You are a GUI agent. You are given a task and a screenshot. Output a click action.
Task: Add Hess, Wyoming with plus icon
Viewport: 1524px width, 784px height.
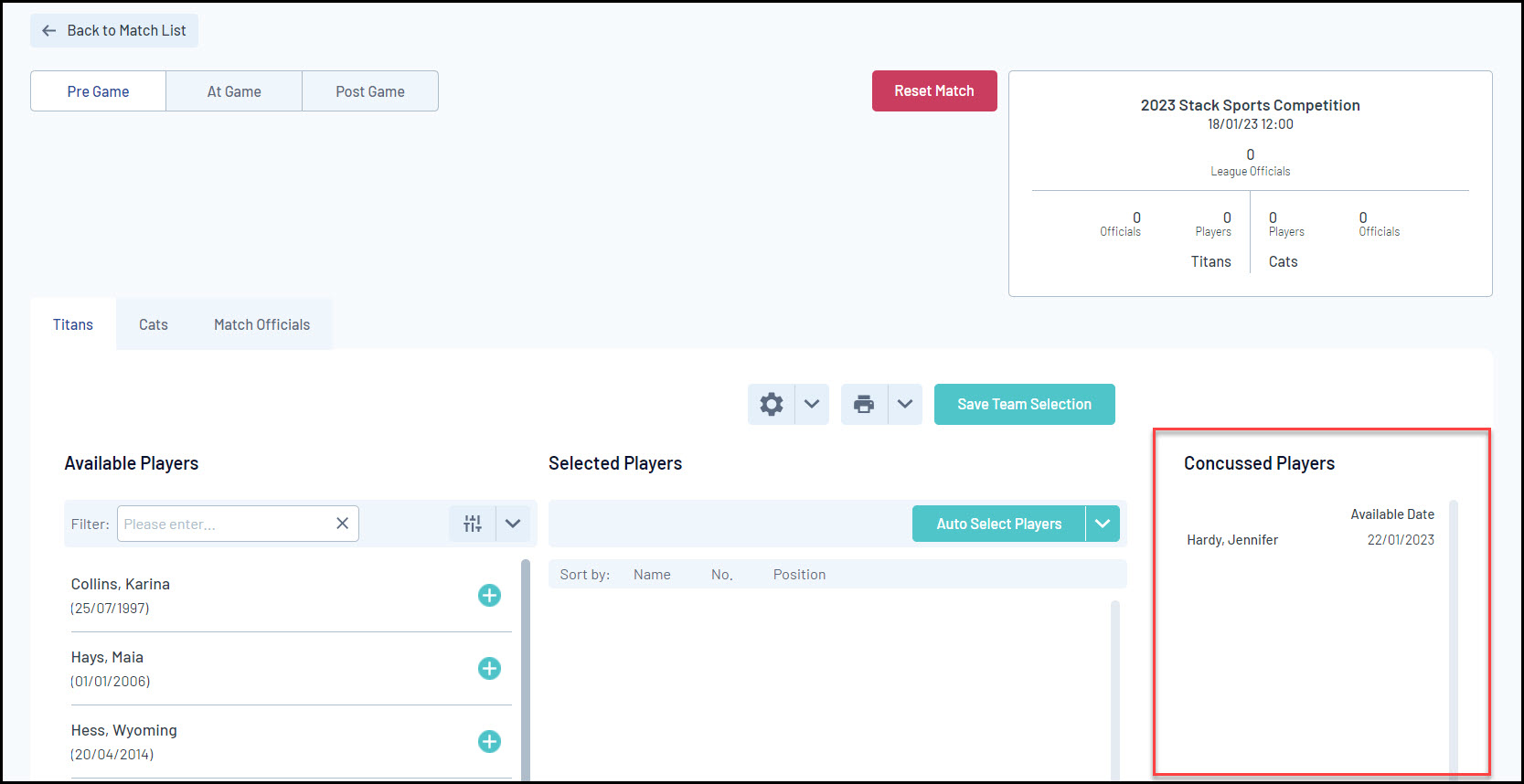(x=489, y=742)
